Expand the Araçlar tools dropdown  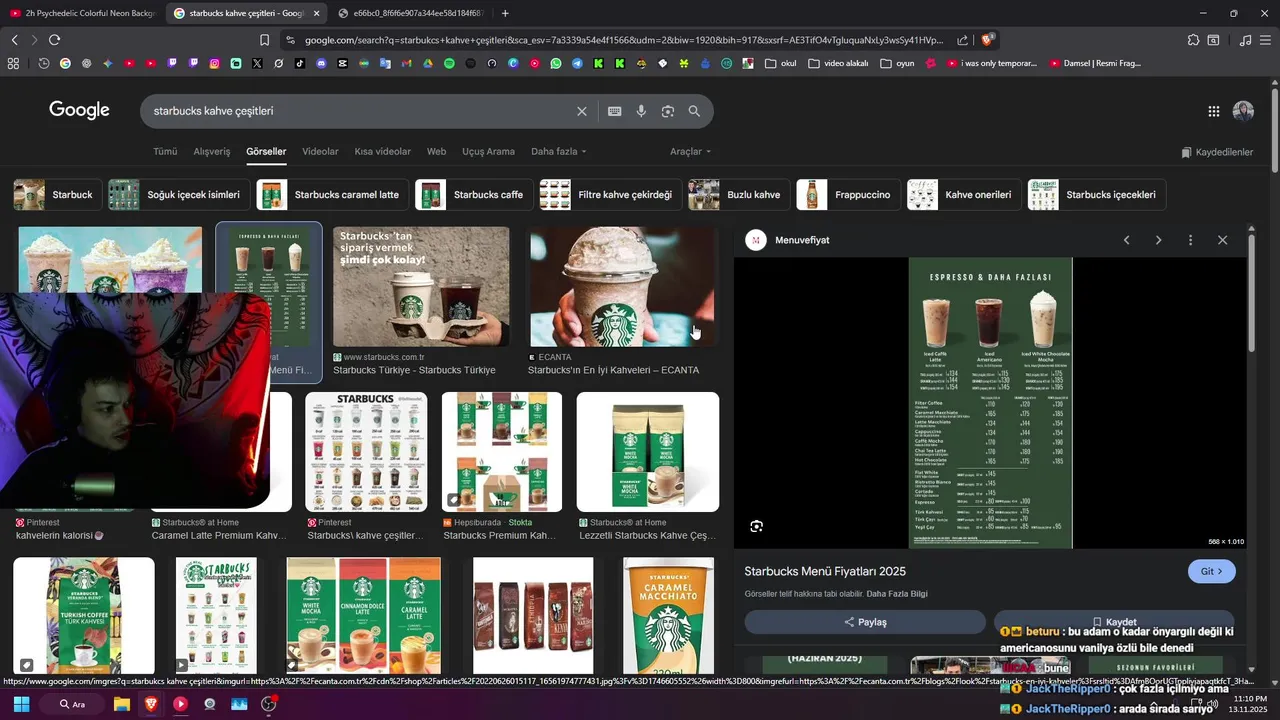(x=690, y=152)
